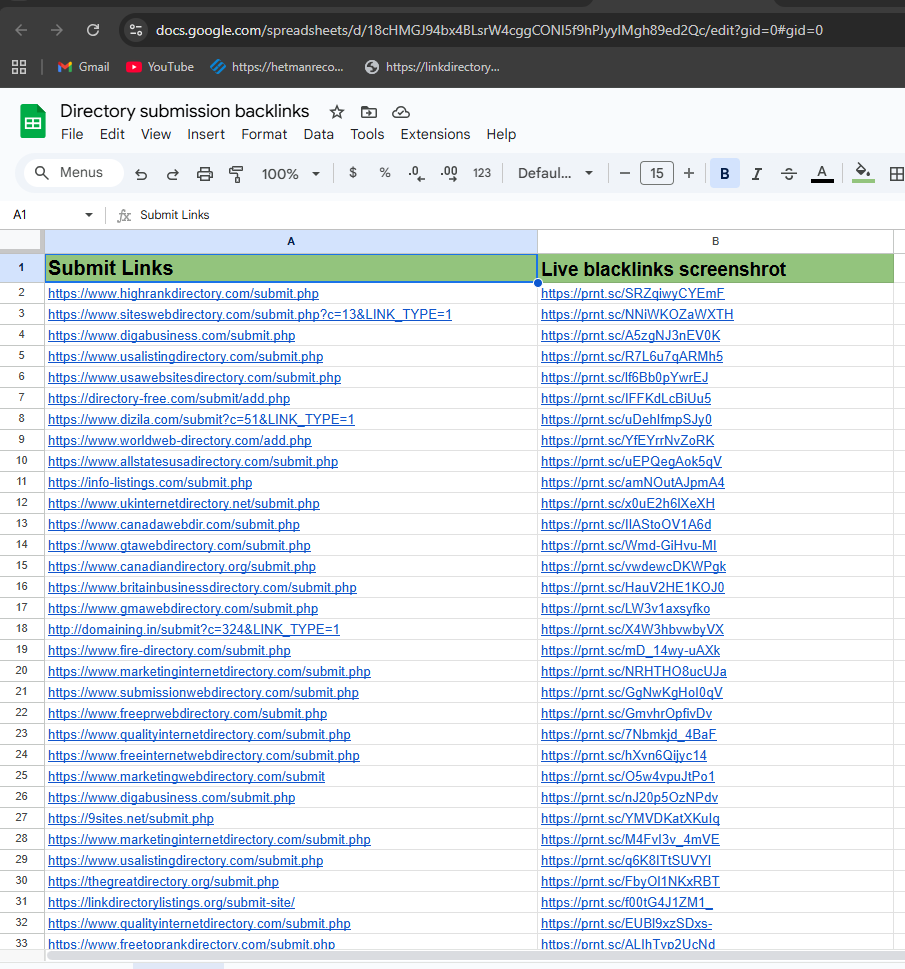The width and height of the screenshot is (905, 969).
Task: Click the increase font size plus button
Action: 689,174
